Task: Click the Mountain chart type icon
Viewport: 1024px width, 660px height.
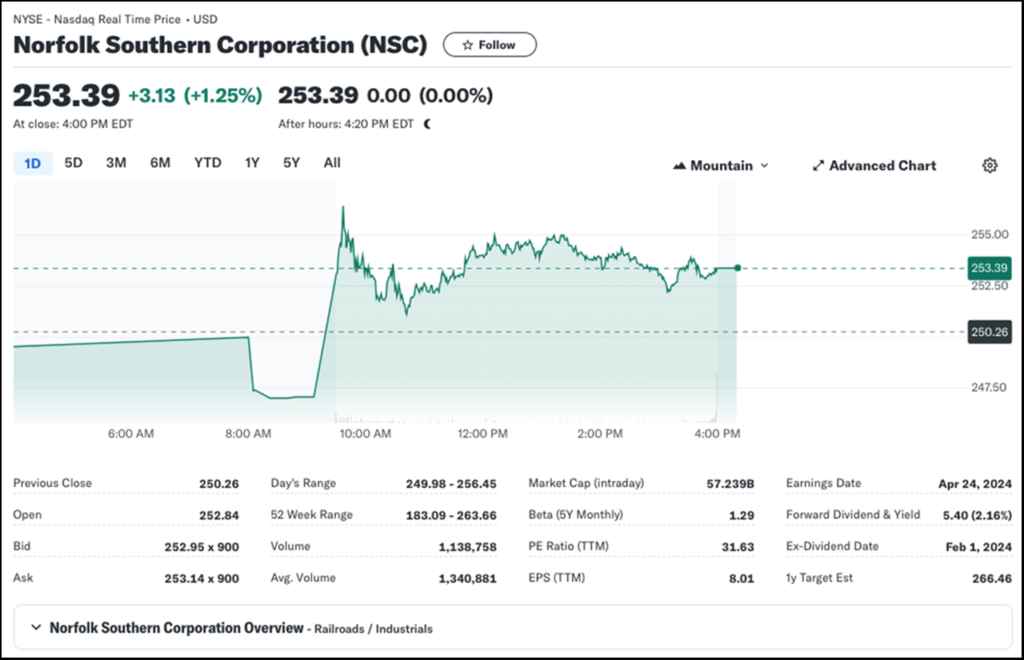Action: (x=679, y=166)
